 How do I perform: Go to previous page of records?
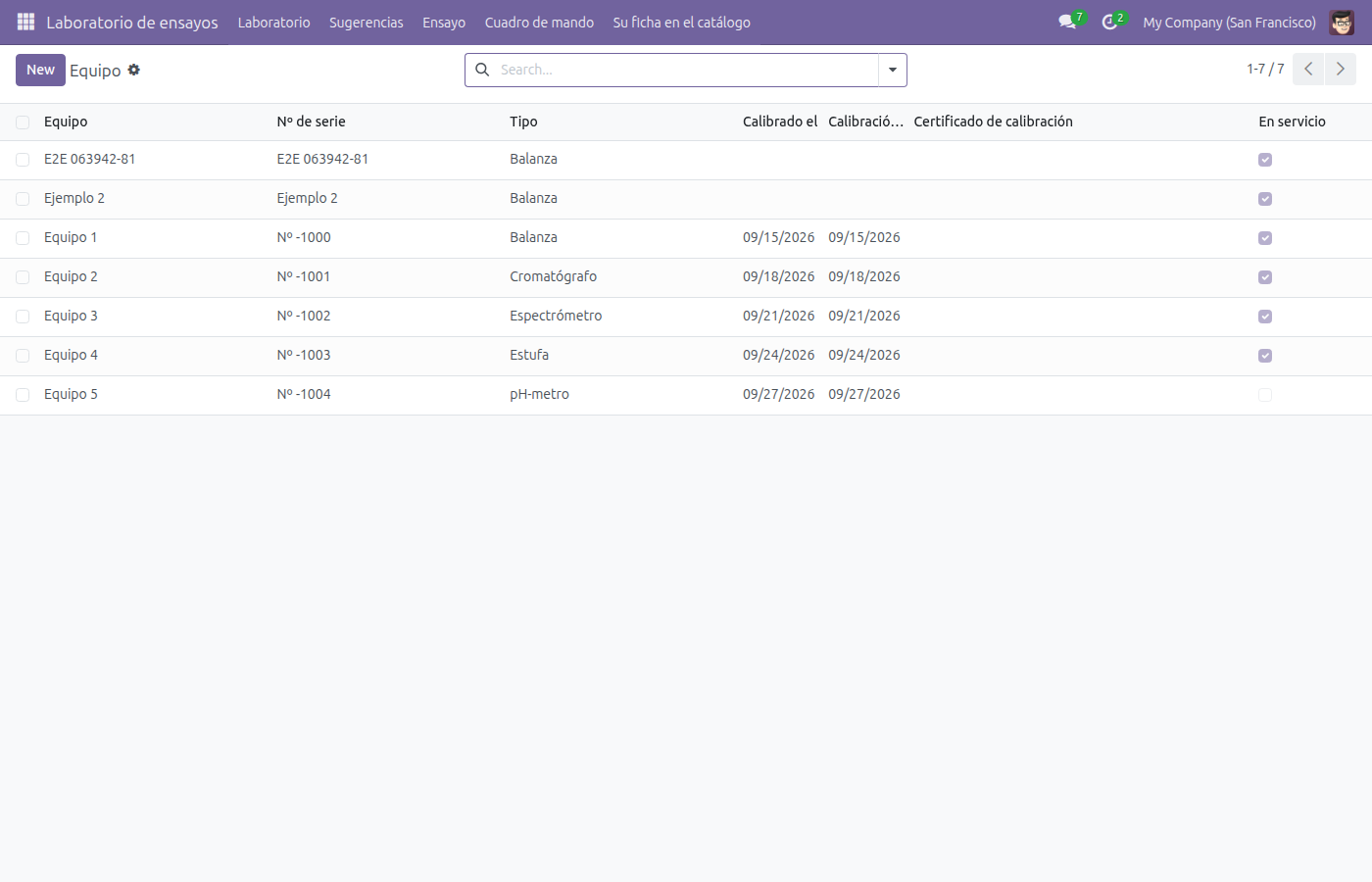coord(1308,70)
